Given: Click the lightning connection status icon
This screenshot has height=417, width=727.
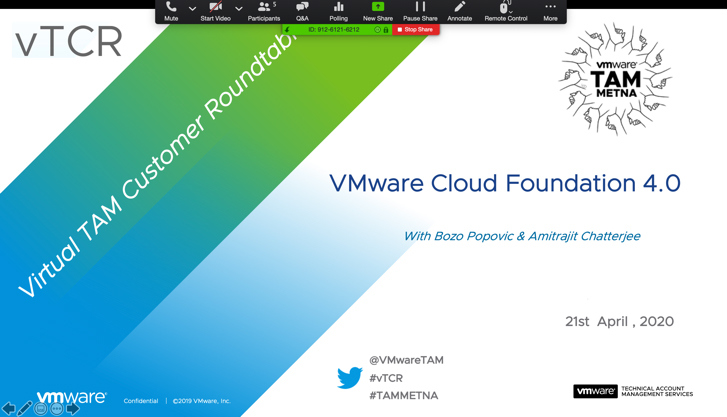Looking at the screenshot, I should point(287,30).
